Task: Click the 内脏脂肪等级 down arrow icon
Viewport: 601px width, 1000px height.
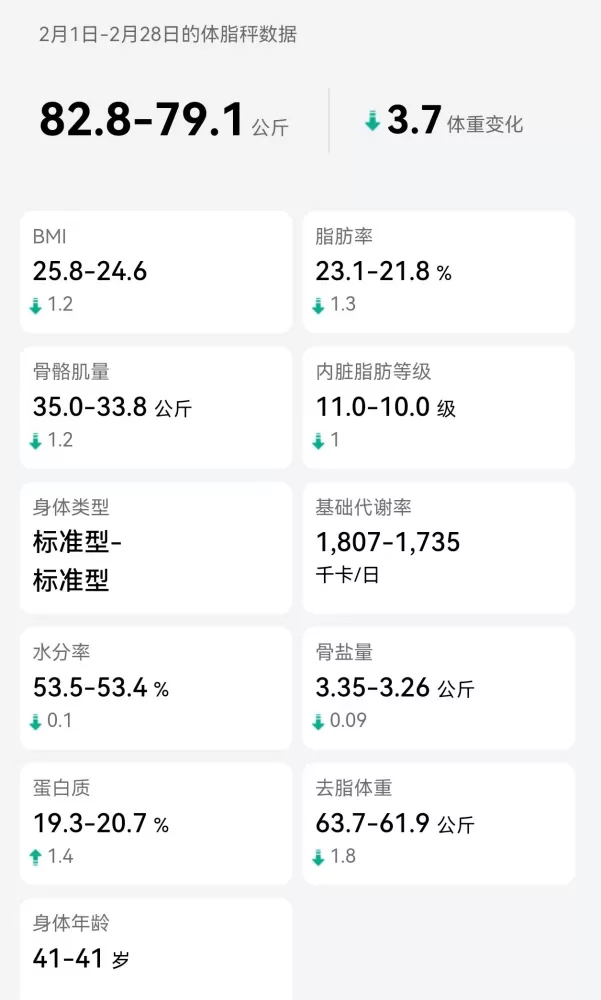Action: pyautogui.click(x=318, y=441)
